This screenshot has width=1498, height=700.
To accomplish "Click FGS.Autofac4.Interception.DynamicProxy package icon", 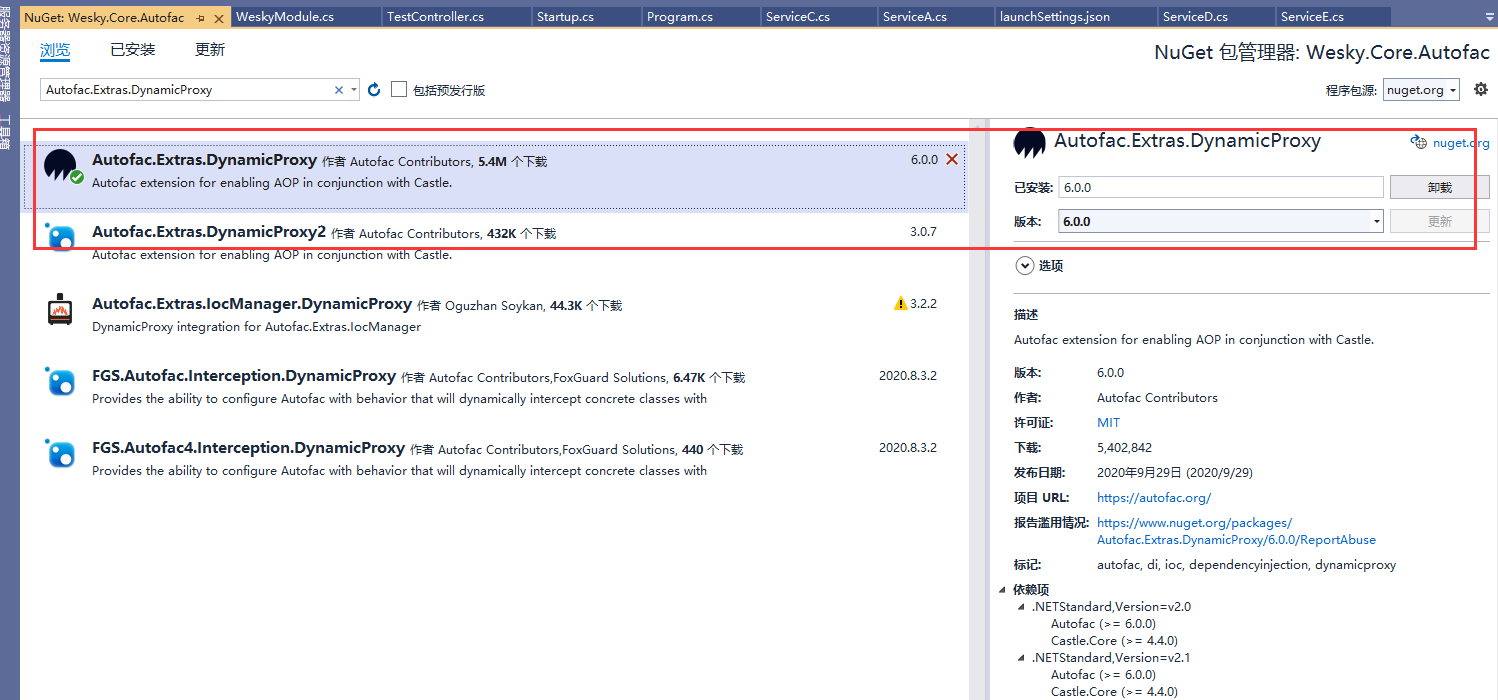I will [61, 453].
